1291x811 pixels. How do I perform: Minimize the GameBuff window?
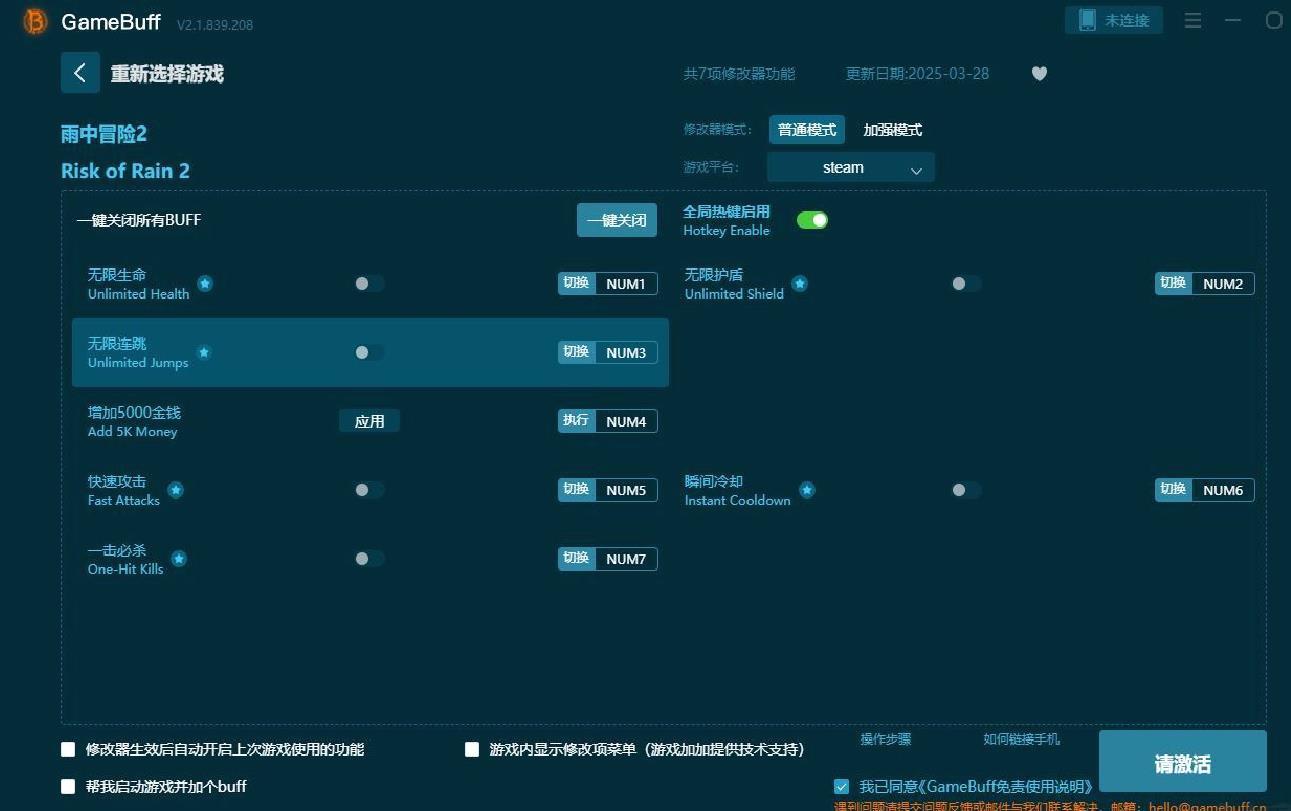[1233, 20]
